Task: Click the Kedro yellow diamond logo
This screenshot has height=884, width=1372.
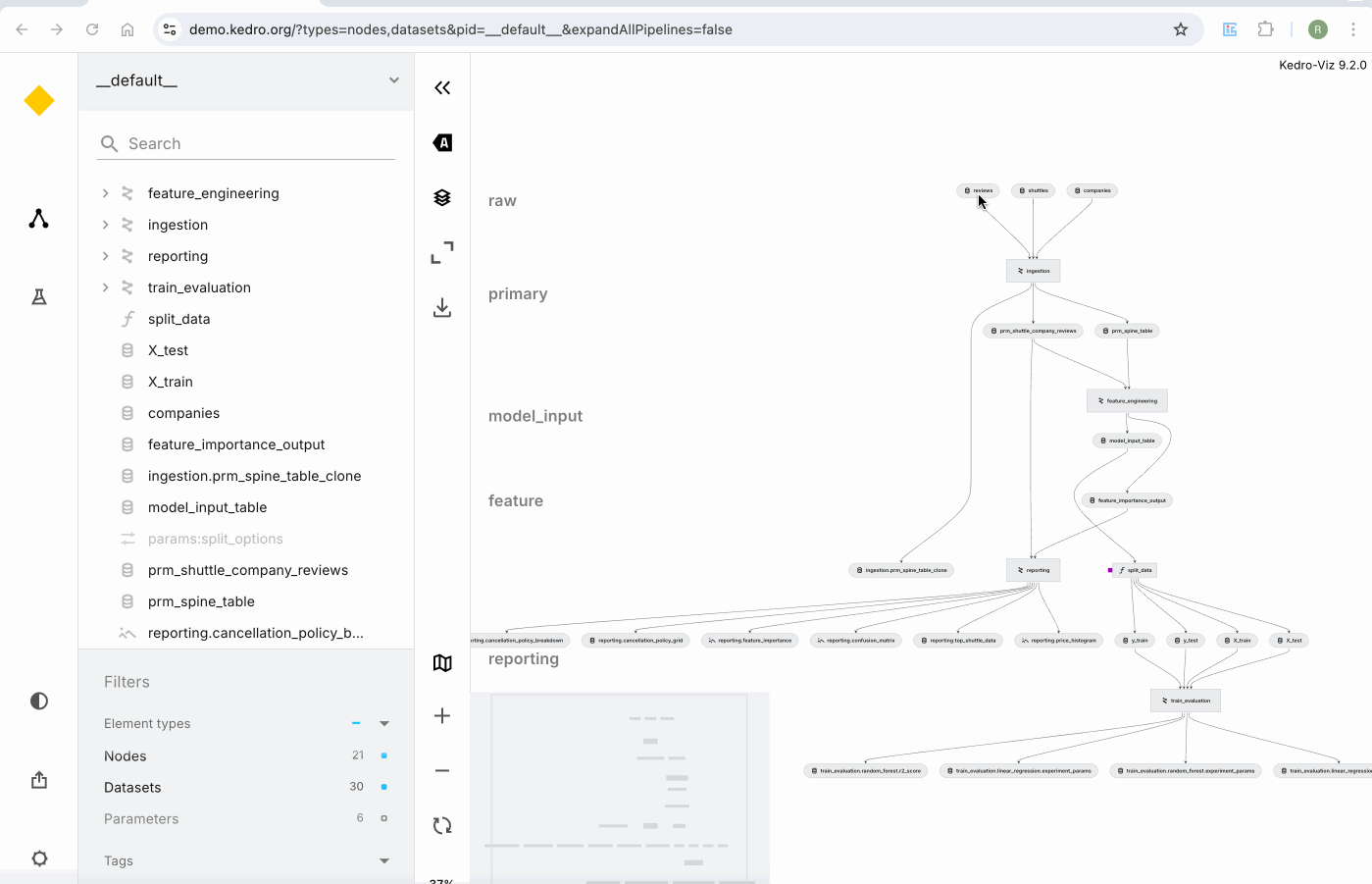Action: coord(39,100)
